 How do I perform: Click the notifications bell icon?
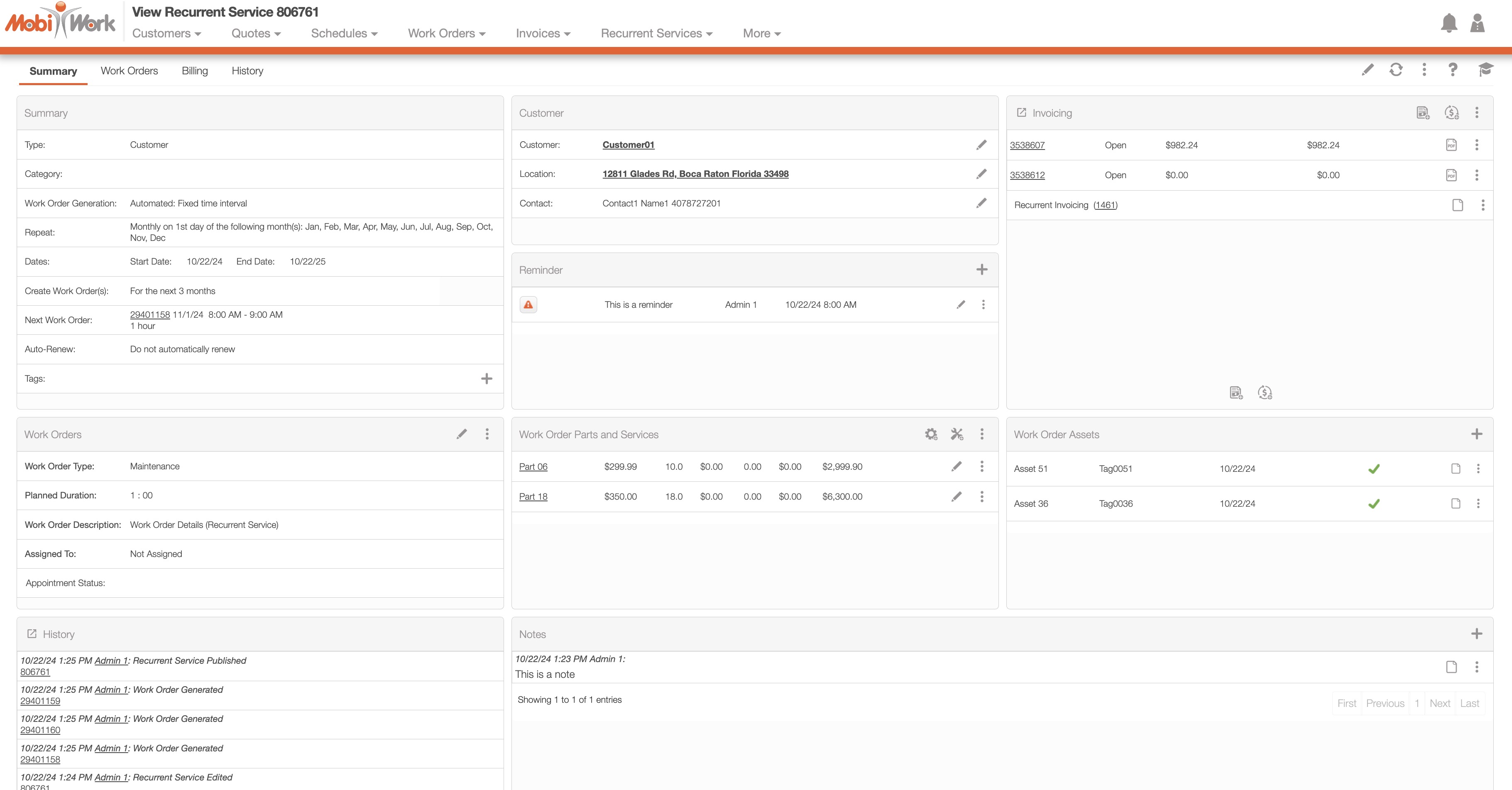coord(1448,24)
